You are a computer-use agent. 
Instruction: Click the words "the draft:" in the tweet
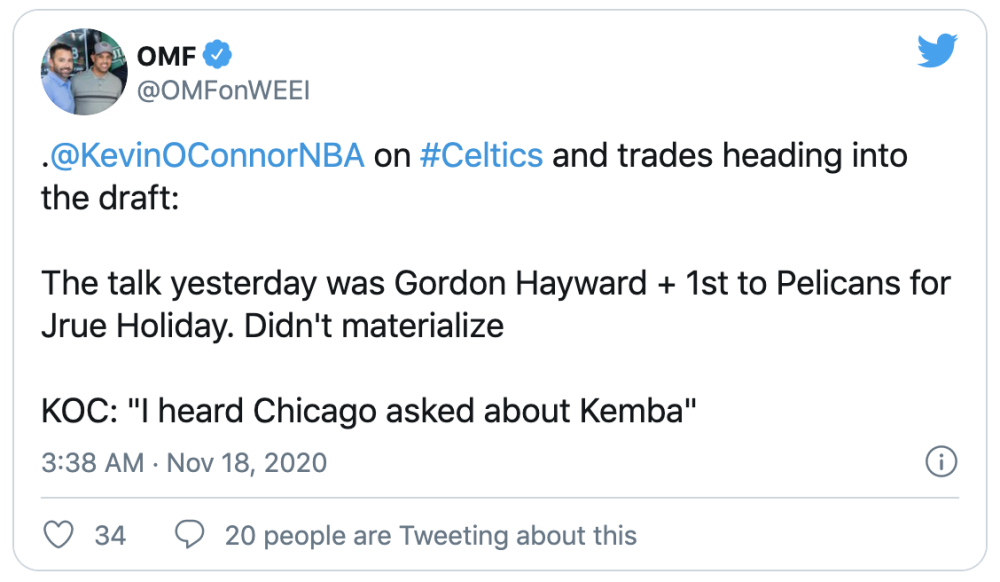coord(108,198)
